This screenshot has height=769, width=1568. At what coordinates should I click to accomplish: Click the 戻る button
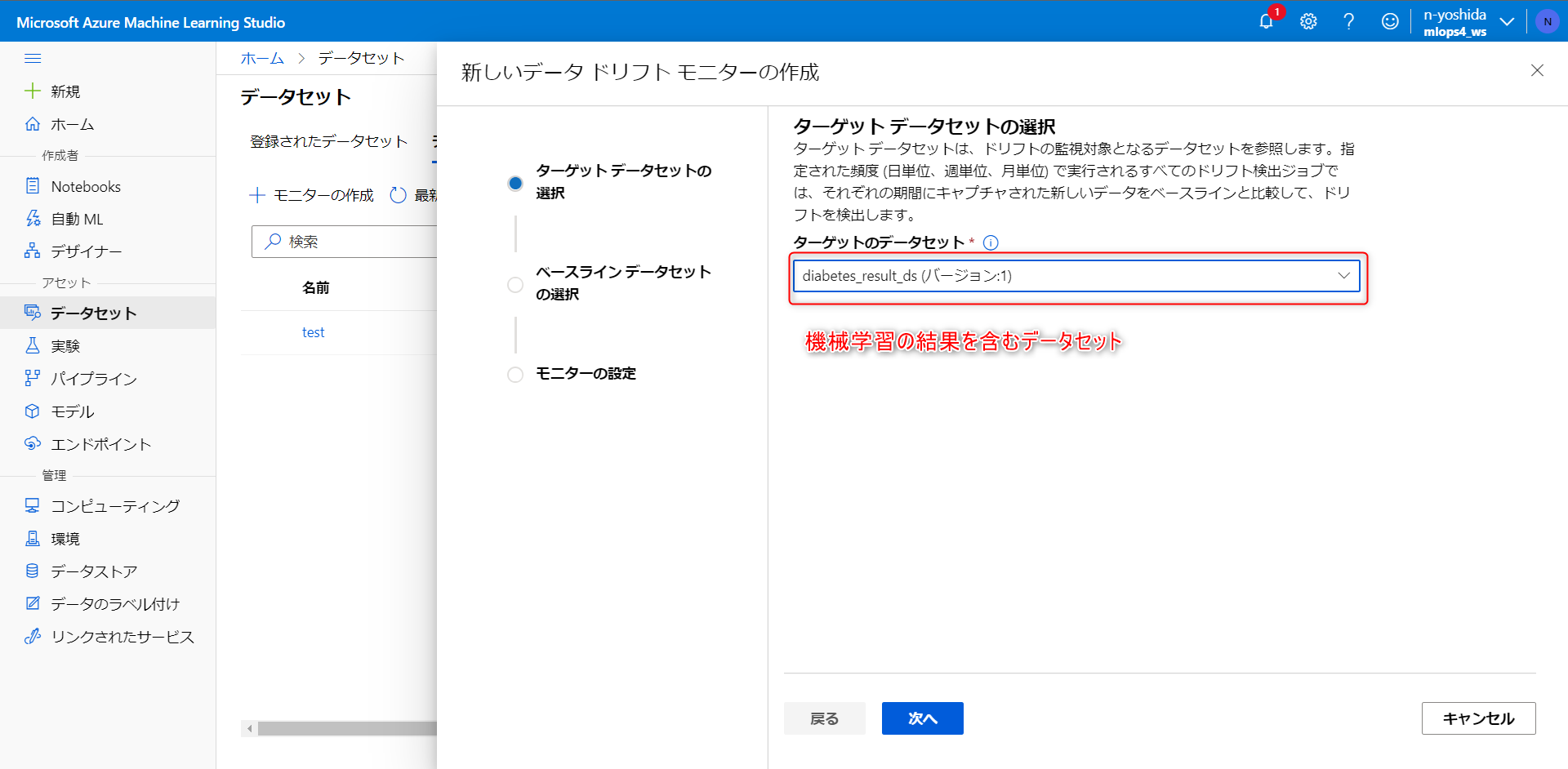click(825, 718)
